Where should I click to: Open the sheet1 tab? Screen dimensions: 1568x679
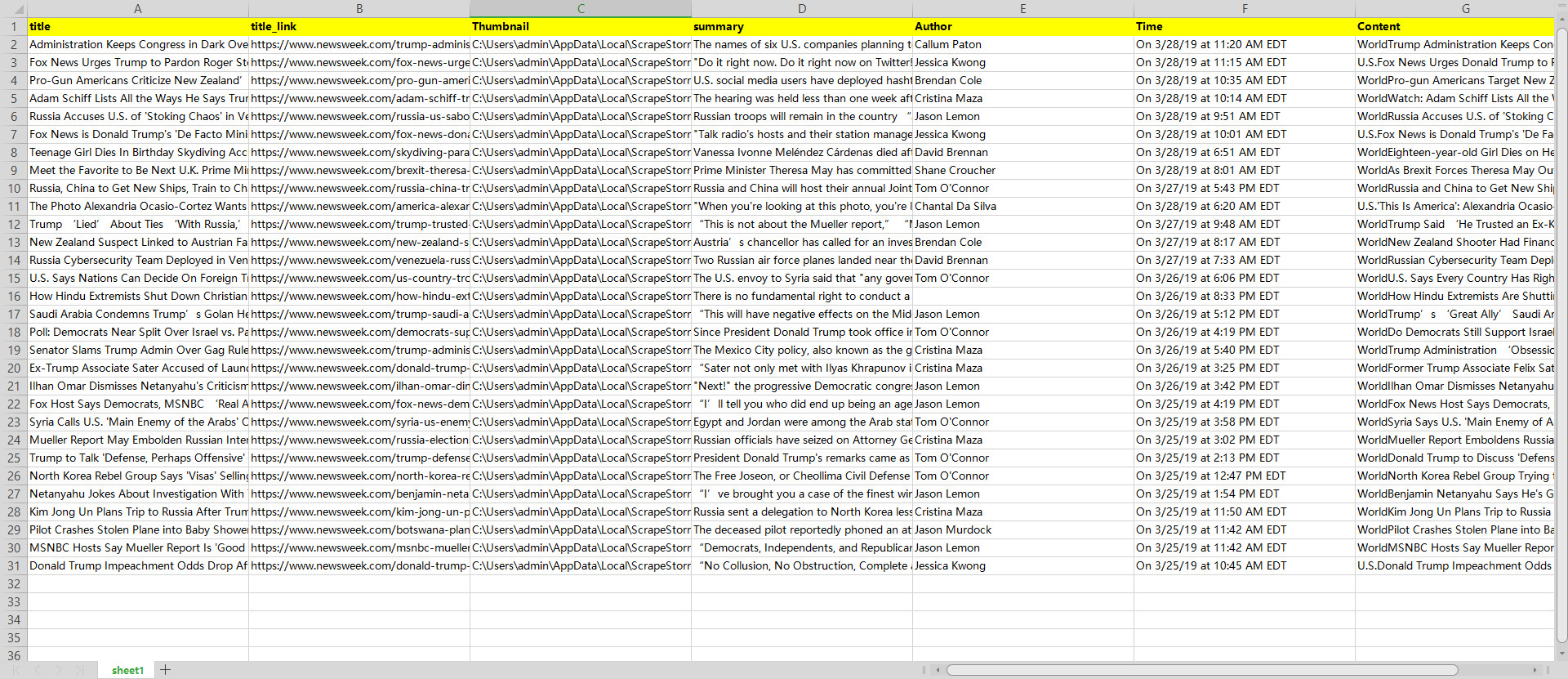tap(127, 670)
